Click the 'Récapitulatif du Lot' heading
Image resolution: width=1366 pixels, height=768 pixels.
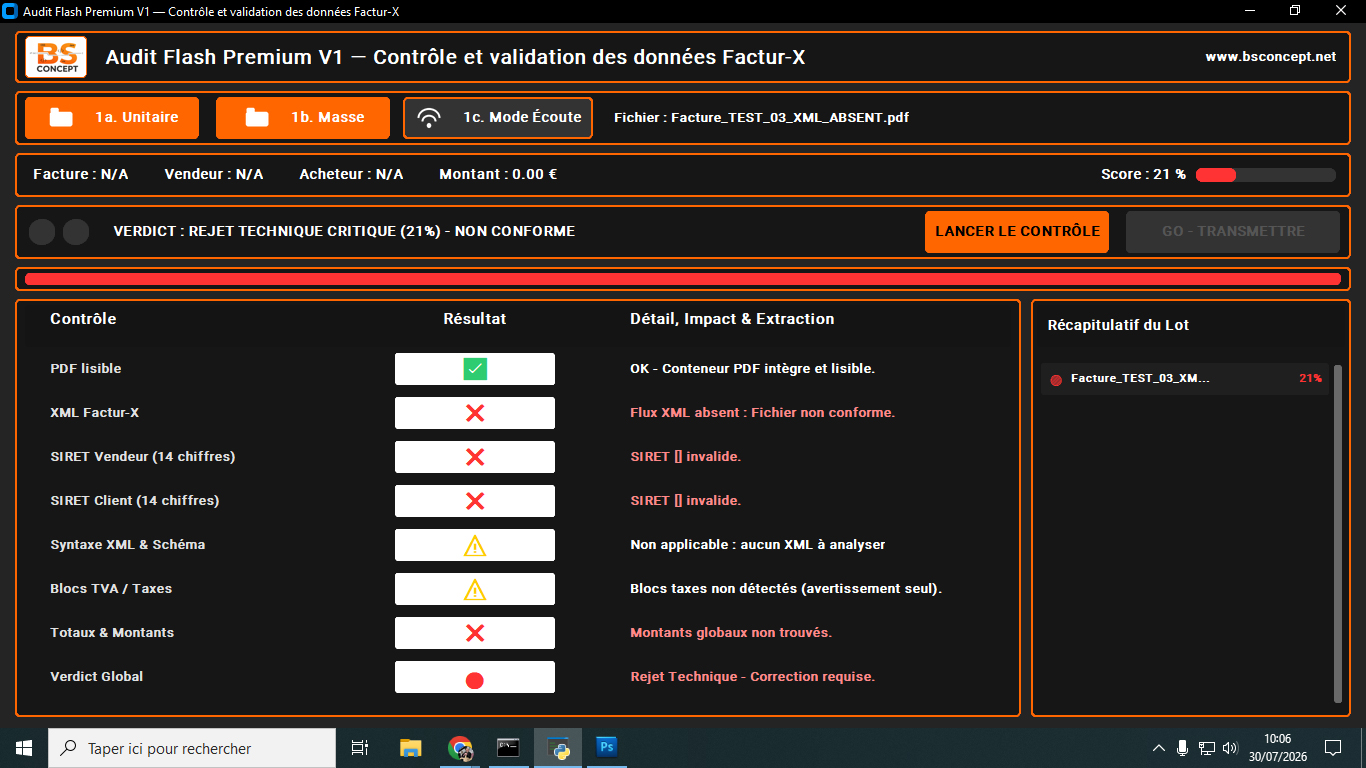[x=1118, y=326]
